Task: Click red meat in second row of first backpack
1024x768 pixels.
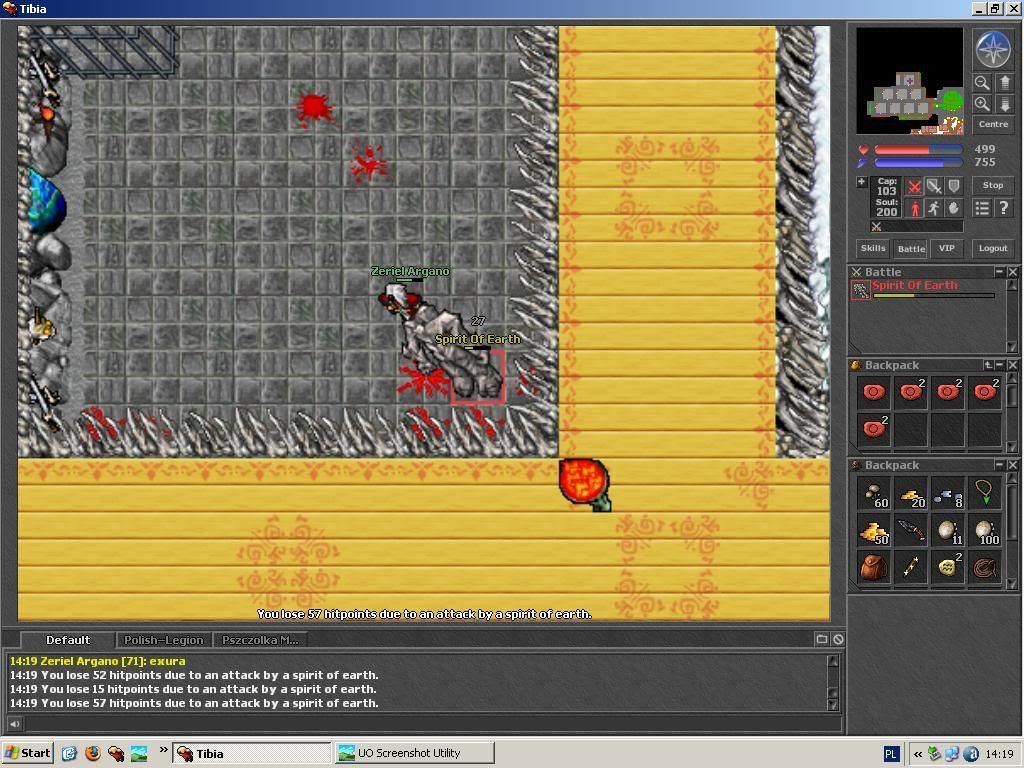Action: [x=873, y=429]
